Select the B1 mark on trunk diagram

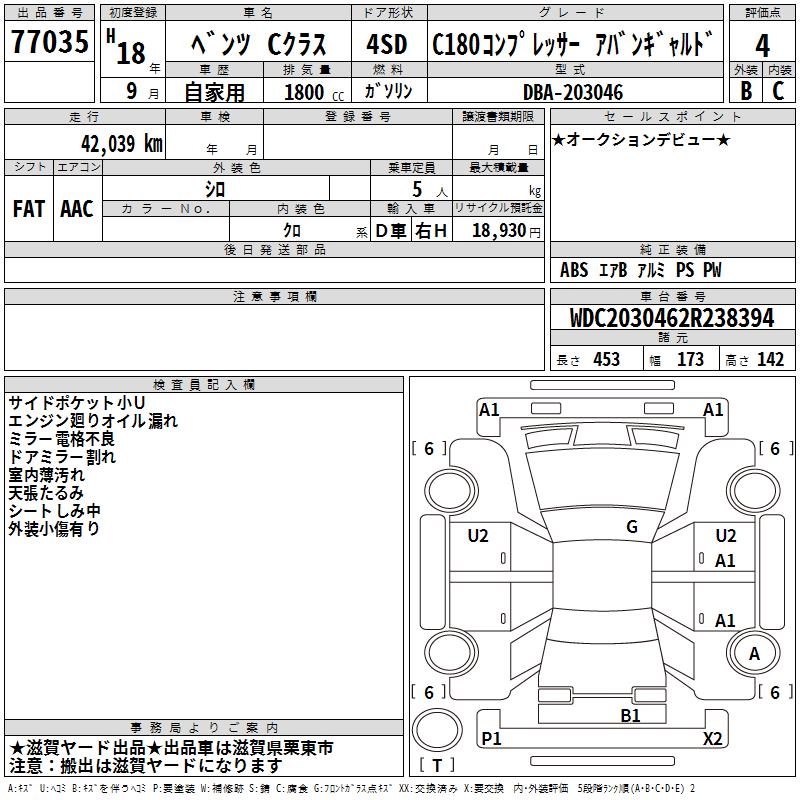630,716
